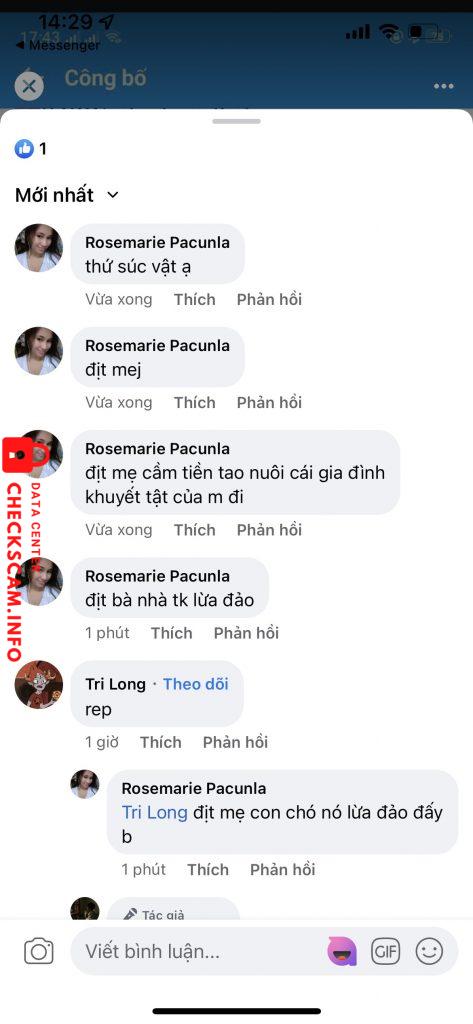
Task: Open Tri Long's profile picture
Action: (x=39, y=684)
